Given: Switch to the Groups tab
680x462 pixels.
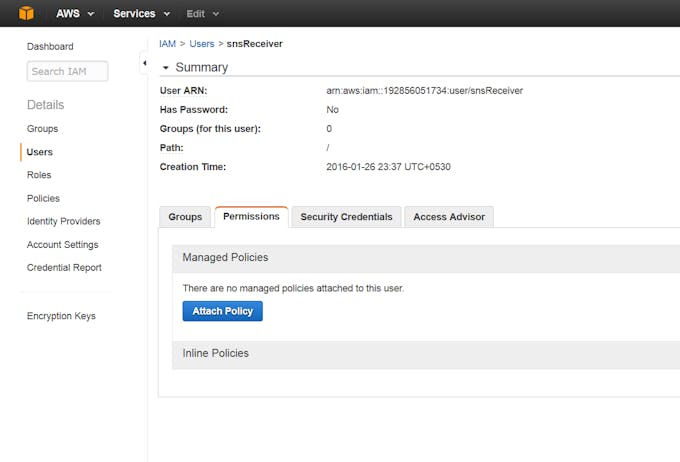Looking at the screenshot, I should point(185,217).
